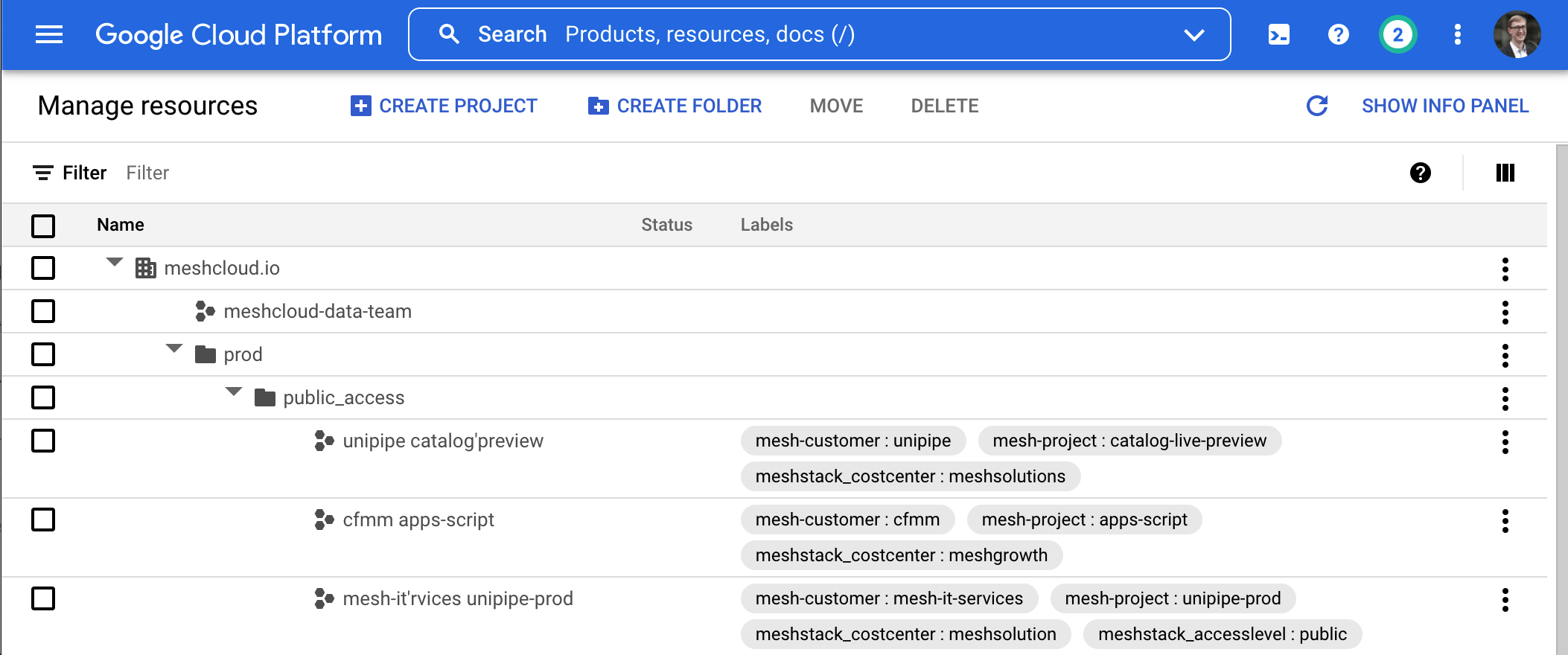Click the cfmm apps-script project icon

(324, 520)
